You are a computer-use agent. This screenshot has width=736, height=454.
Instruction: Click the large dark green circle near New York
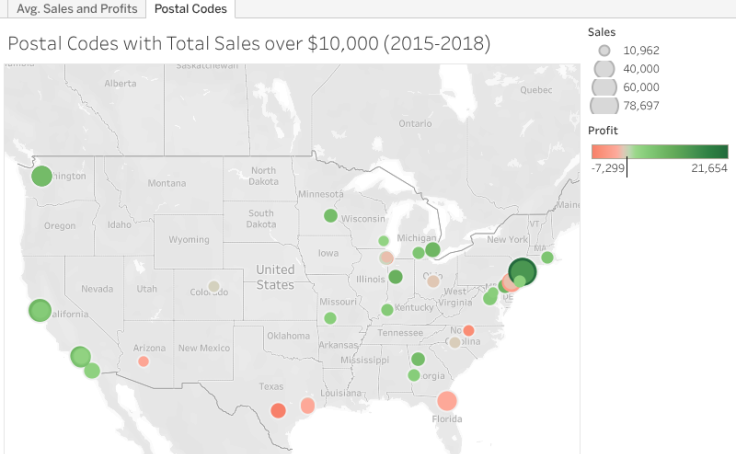pos(522,271)
